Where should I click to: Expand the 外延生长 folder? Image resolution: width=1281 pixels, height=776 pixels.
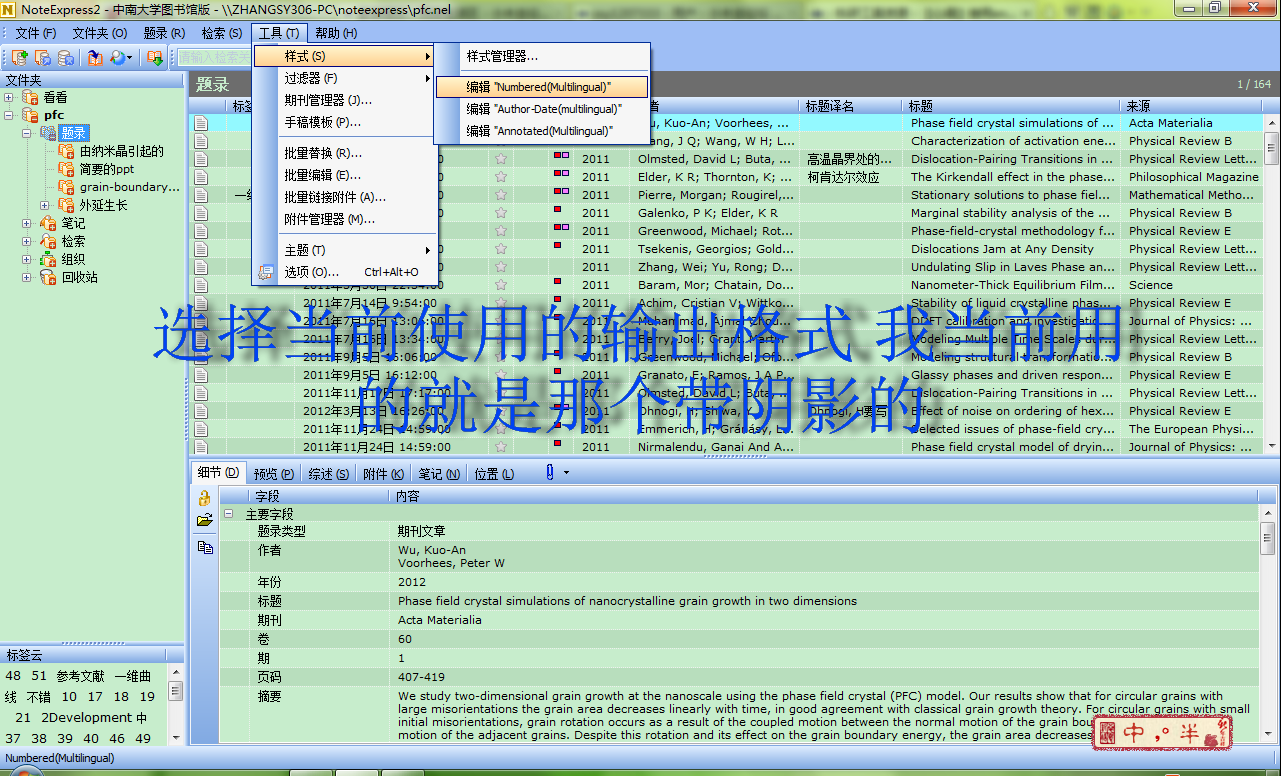pos(45,206)
